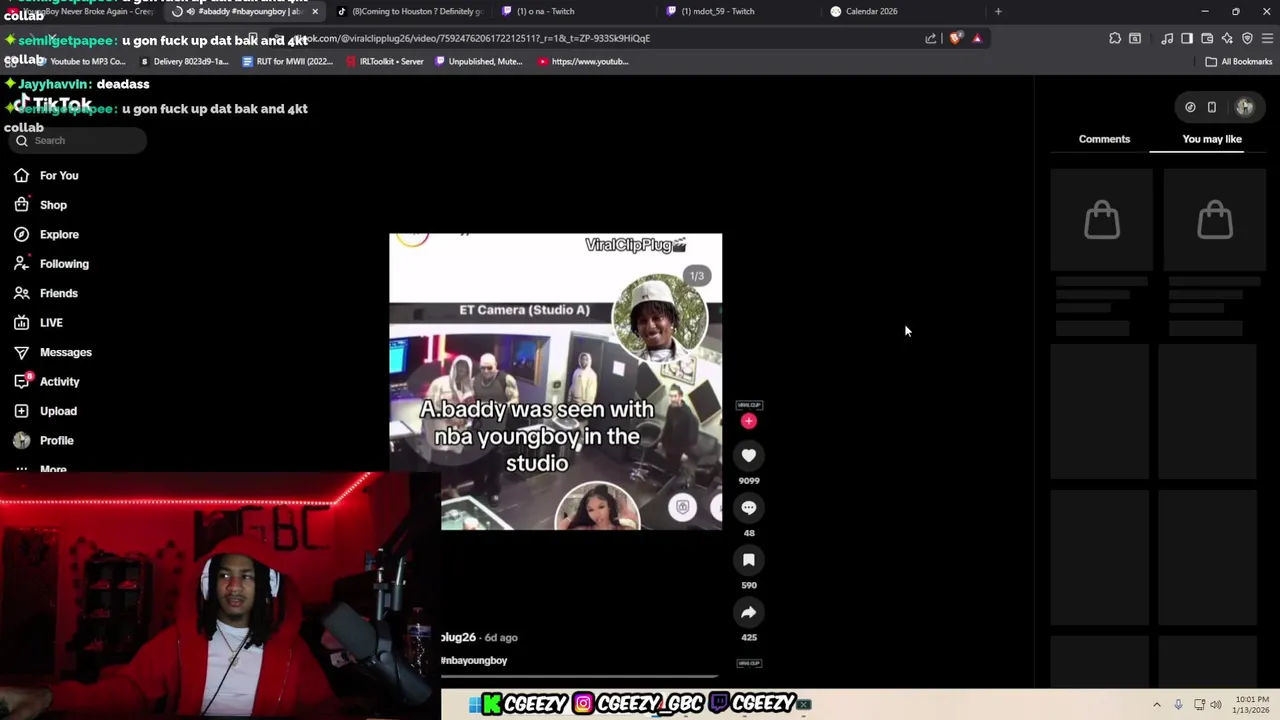Click the music note media control icon
1280x720 pixels.
tap(1167, 38)
